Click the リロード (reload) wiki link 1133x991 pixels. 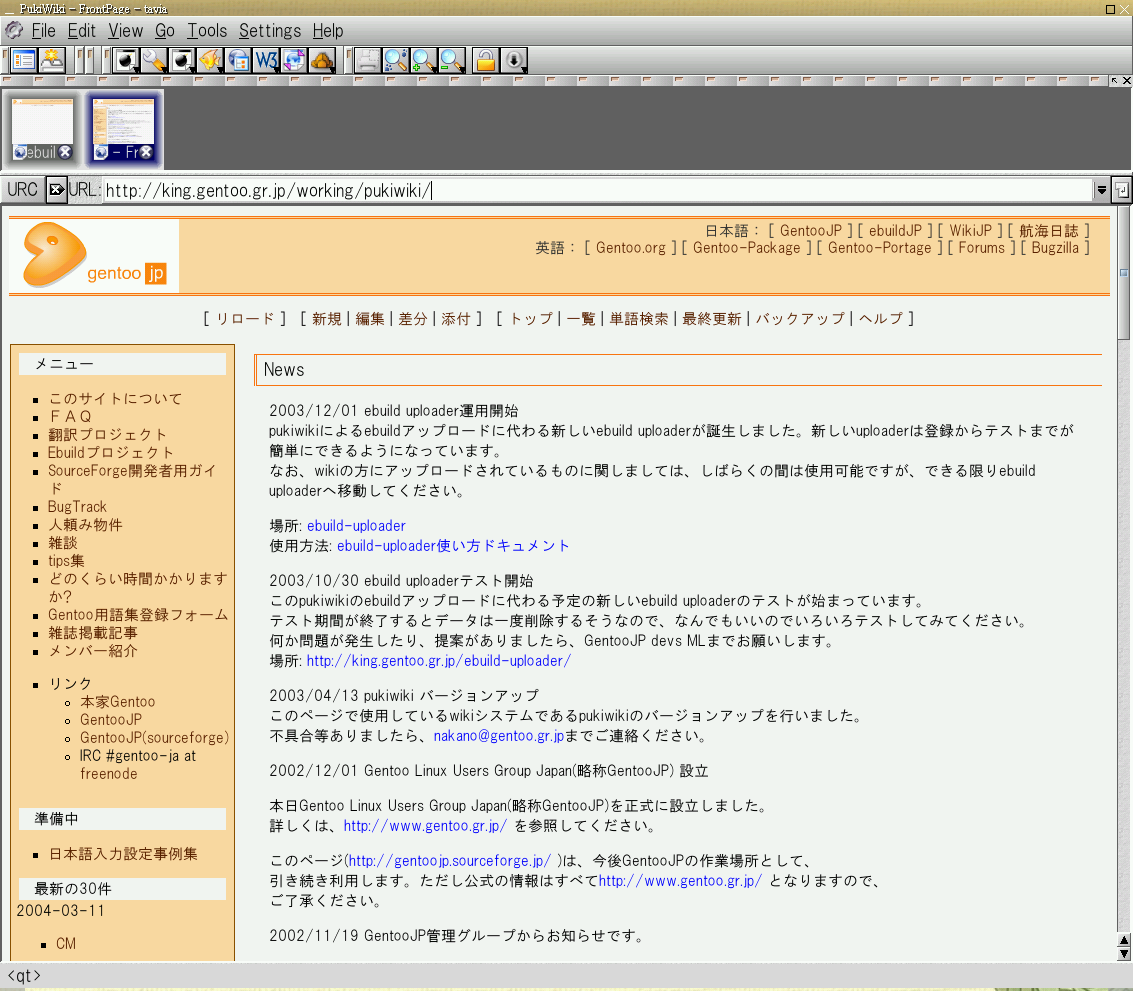point(245,319)
